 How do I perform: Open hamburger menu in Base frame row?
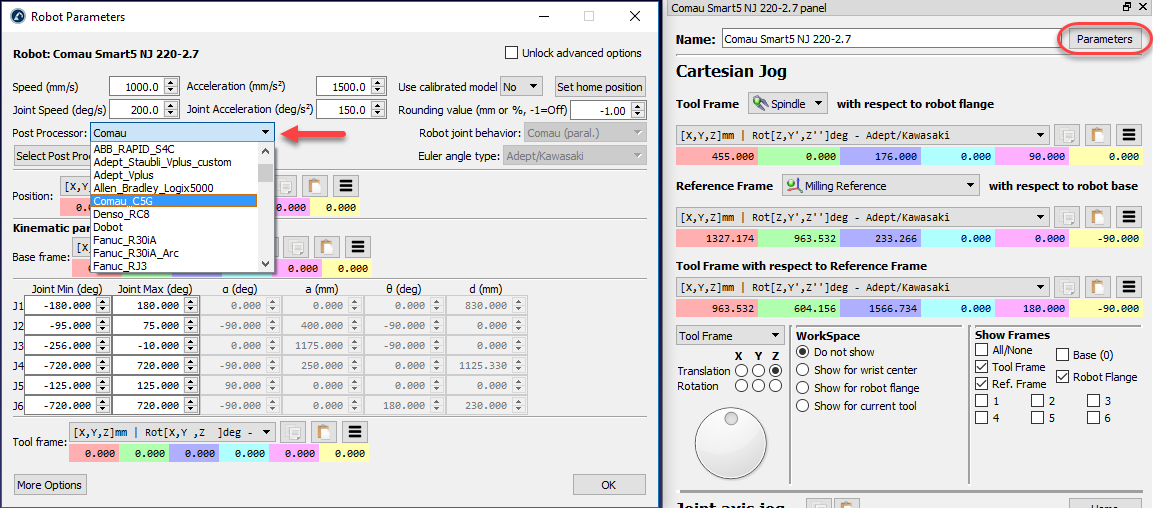pyautogui.click(x=357, y=247)
